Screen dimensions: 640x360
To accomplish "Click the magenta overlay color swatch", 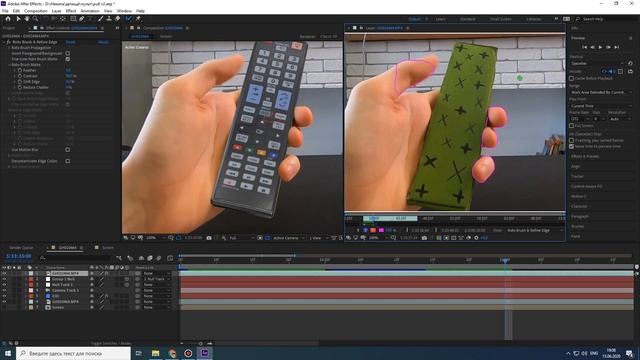I will pyautogui.click(x=381, y=230).
